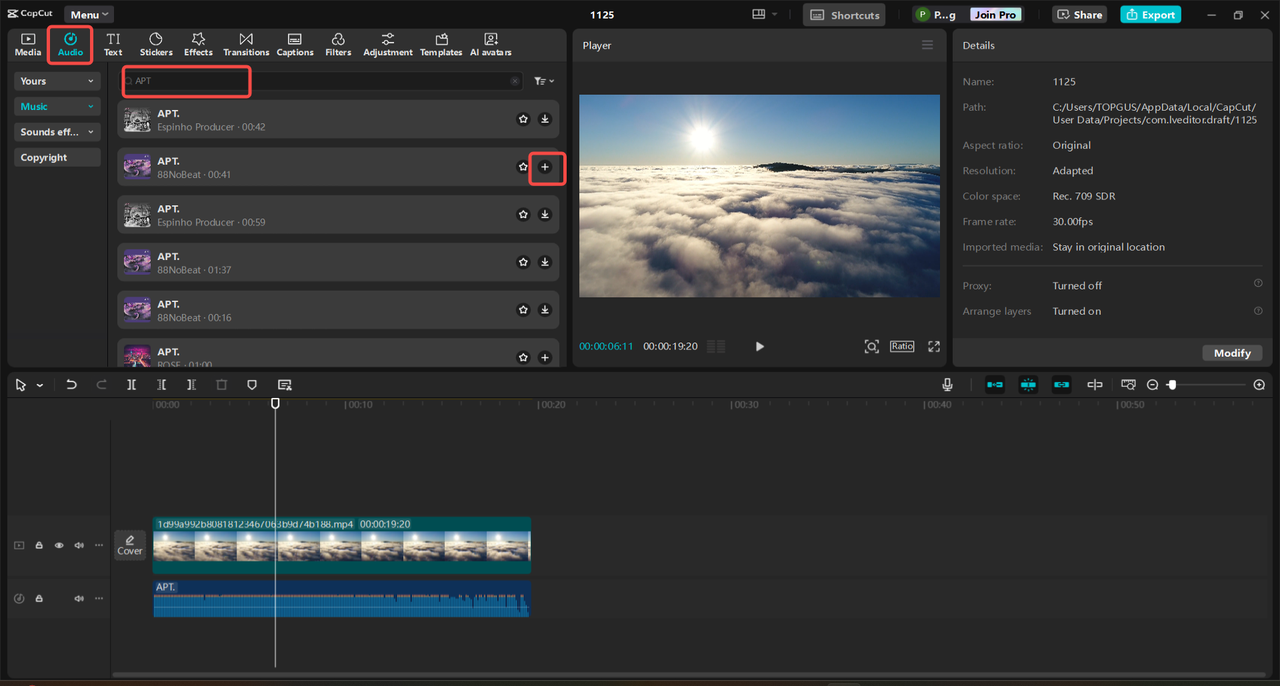Click the microphone record voiceover icon
Screen dimensions: 1280x686
click(947, 385)
